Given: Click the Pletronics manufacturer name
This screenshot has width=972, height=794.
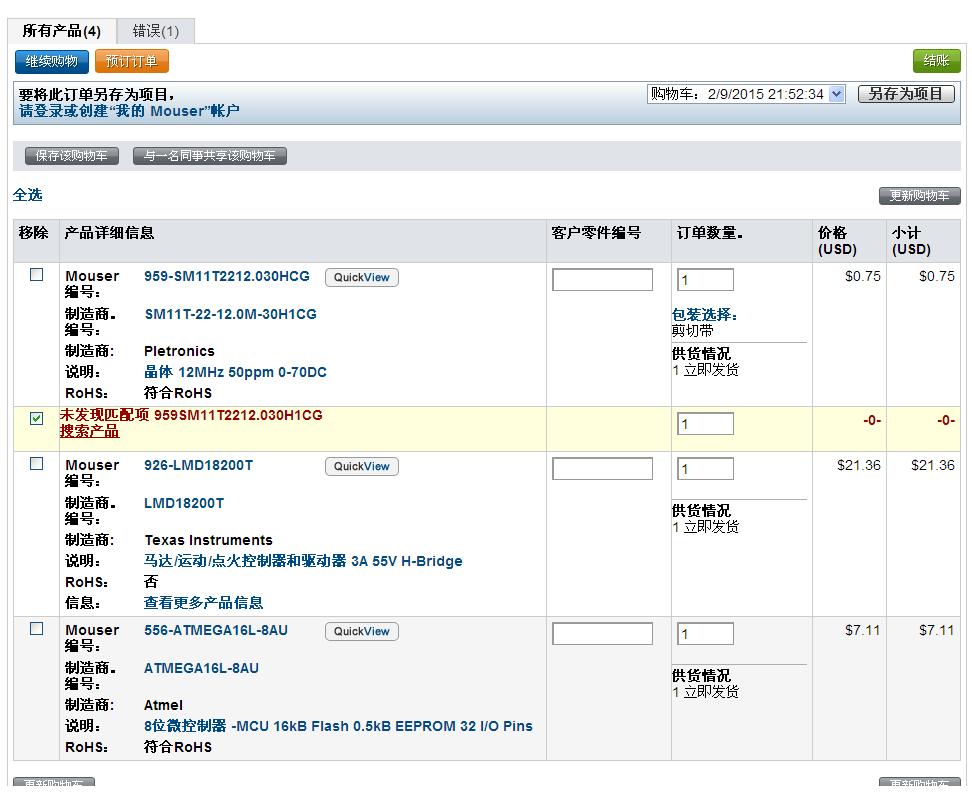Looking at the screenshot, I should click(179, 351).
